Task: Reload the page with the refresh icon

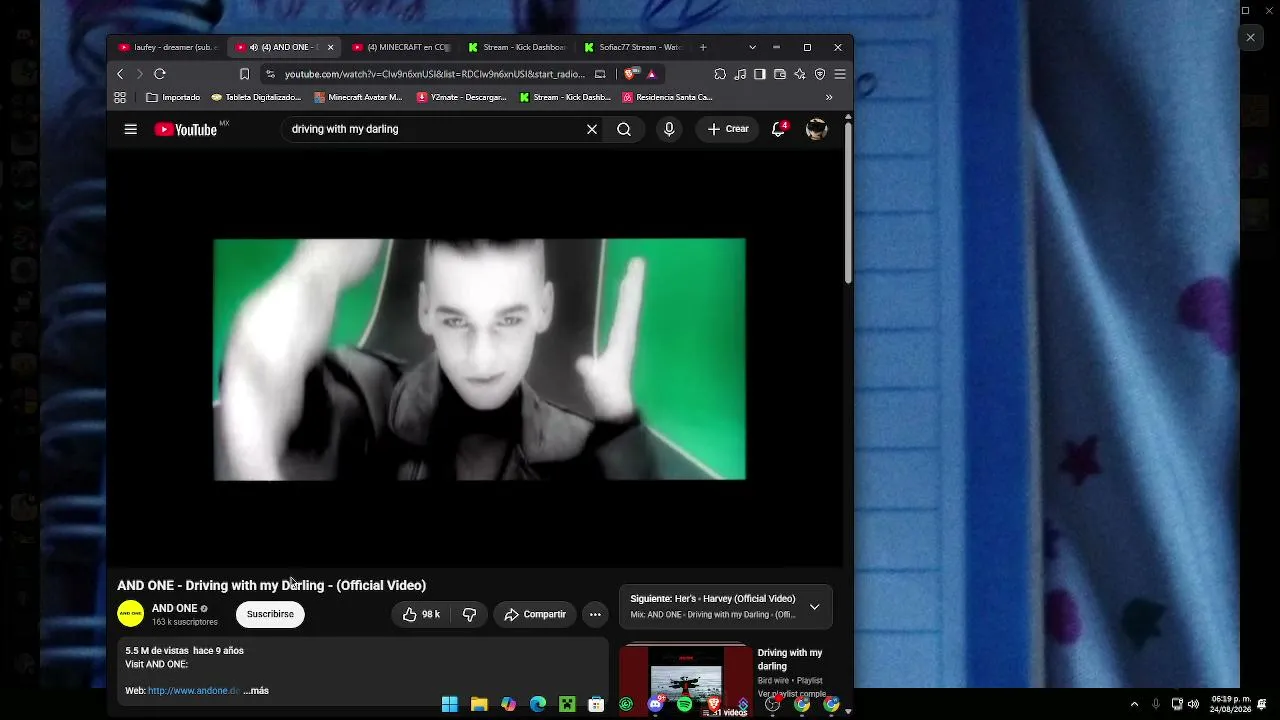Action: click(x=159, y=74)
